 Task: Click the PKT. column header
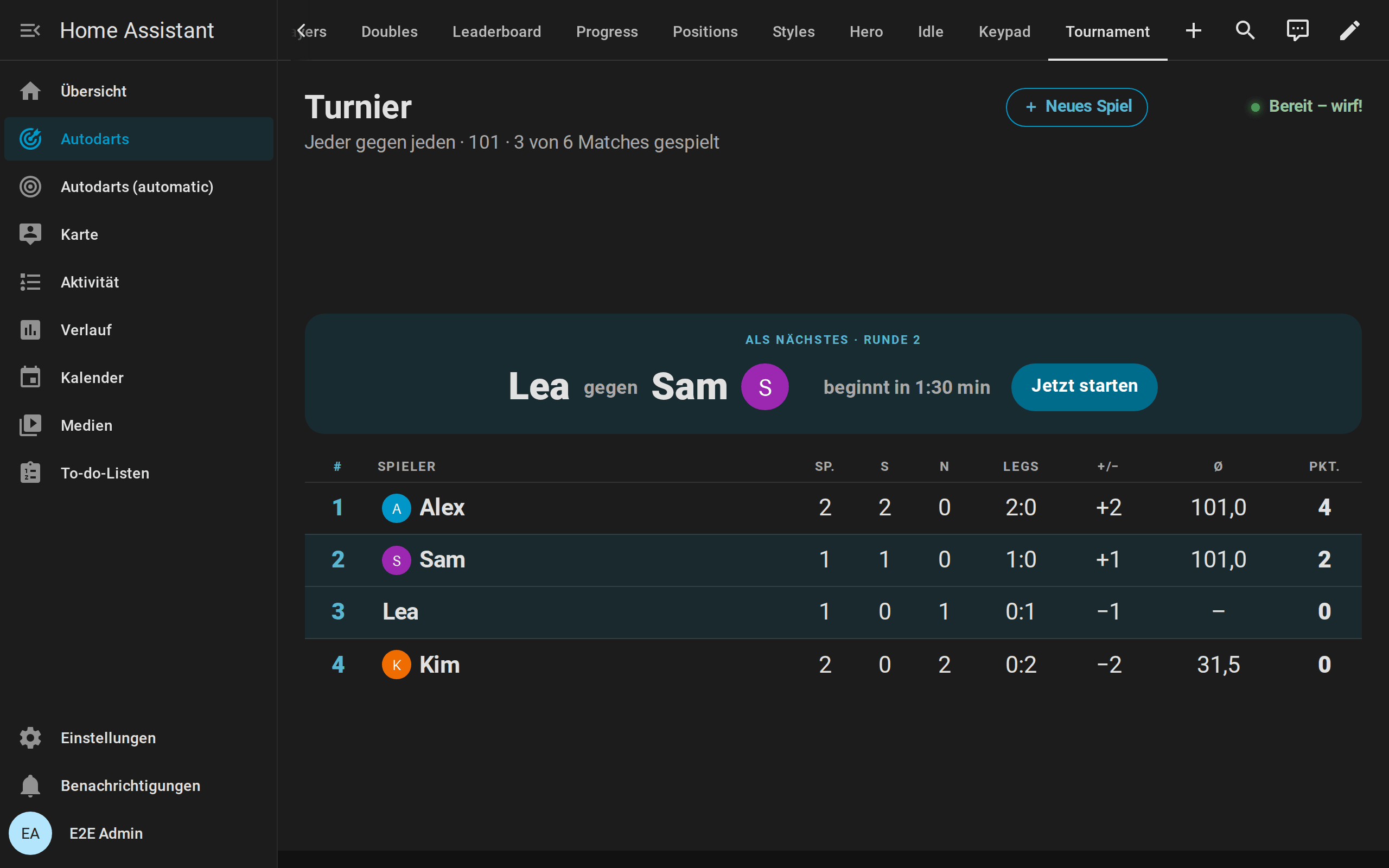click(x=1323, y=466)
